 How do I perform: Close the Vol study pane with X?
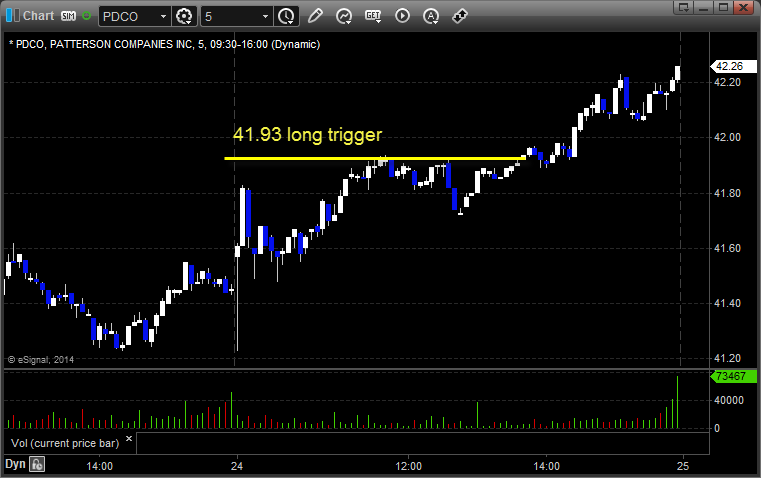(129, 439)
